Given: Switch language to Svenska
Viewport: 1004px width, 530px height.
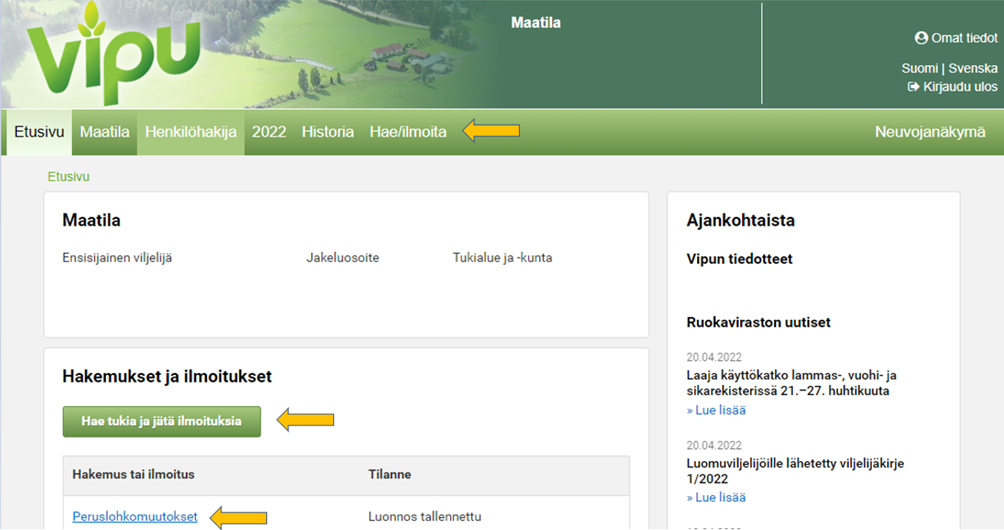Looking at the screenshot, I should 973,68.
